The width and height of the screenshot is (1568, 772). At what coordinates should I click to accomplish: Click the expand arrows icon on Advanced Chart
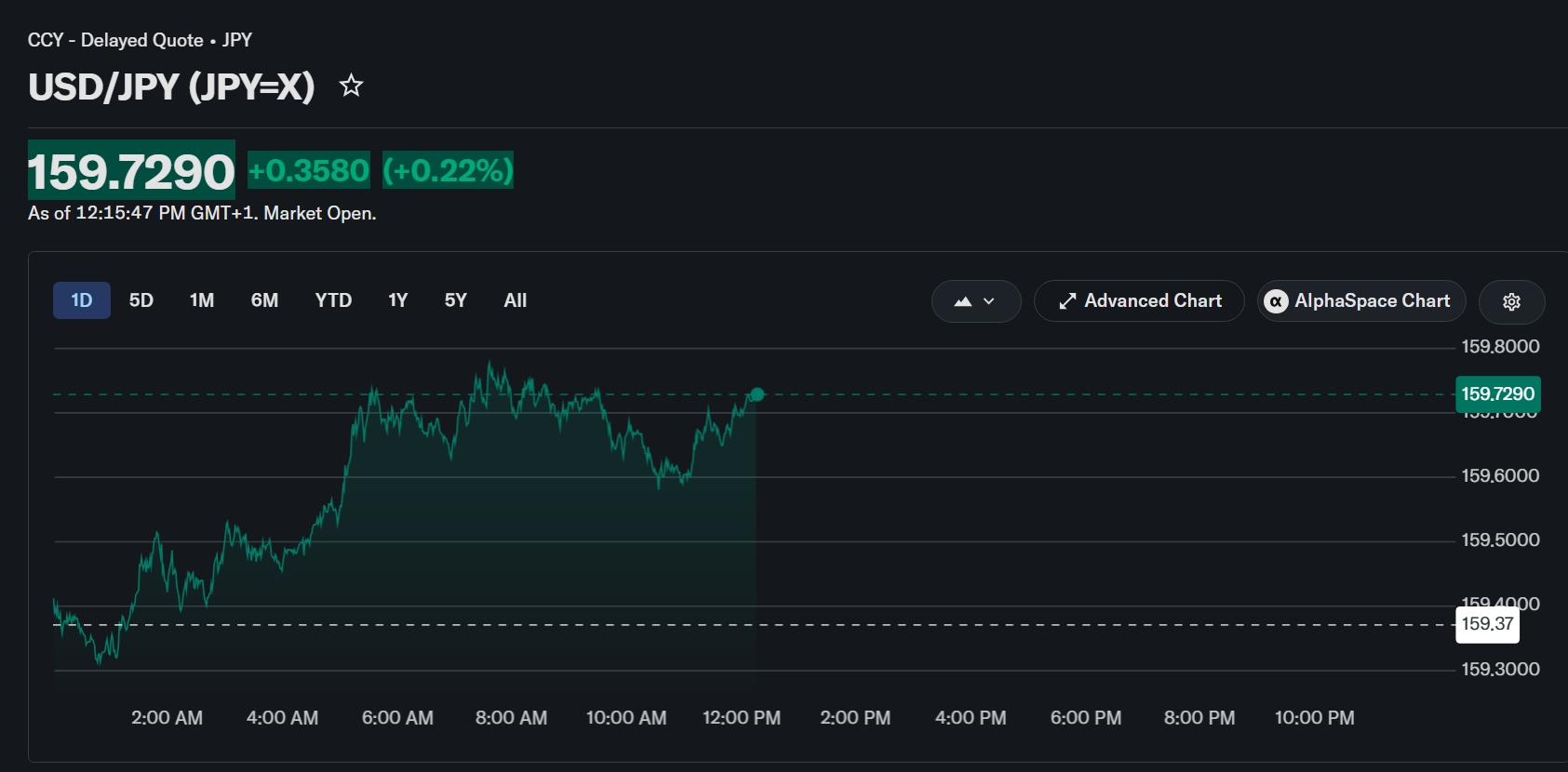click(1067, 301)
